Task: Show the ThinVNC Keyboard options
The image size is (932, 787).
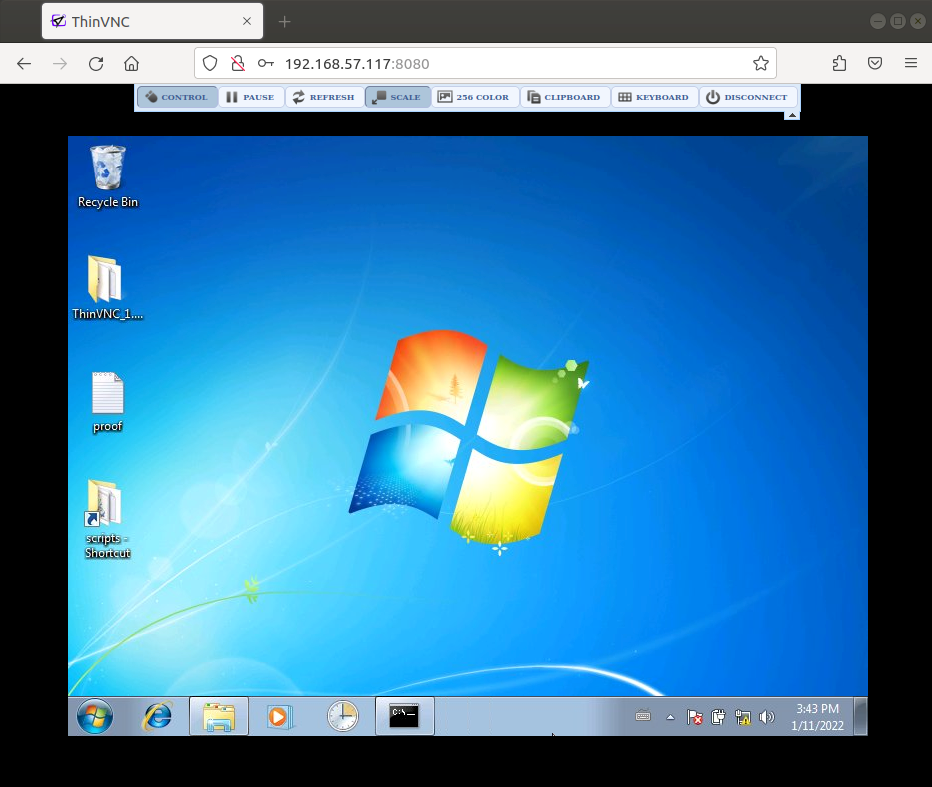Action: pyautogui.click(x=654, y=97)
